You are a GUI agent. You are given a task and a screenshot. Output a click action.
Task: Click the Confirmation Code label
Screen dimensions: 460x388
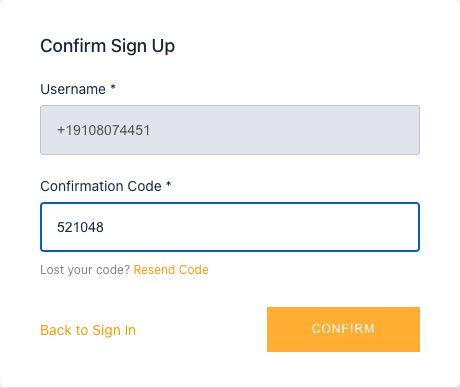tap(101, 186)
